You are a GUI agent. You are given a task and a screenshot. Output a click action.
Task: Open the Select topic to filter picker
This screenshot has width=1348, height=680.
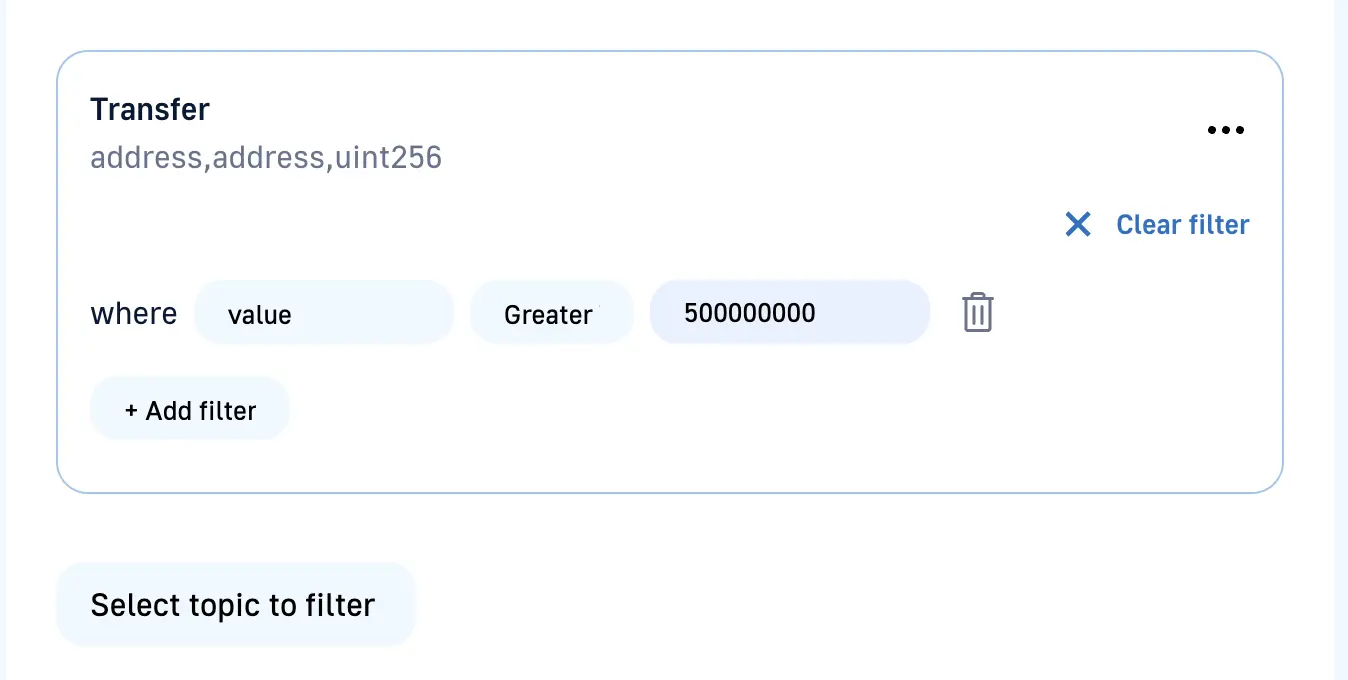click(235, 605)
